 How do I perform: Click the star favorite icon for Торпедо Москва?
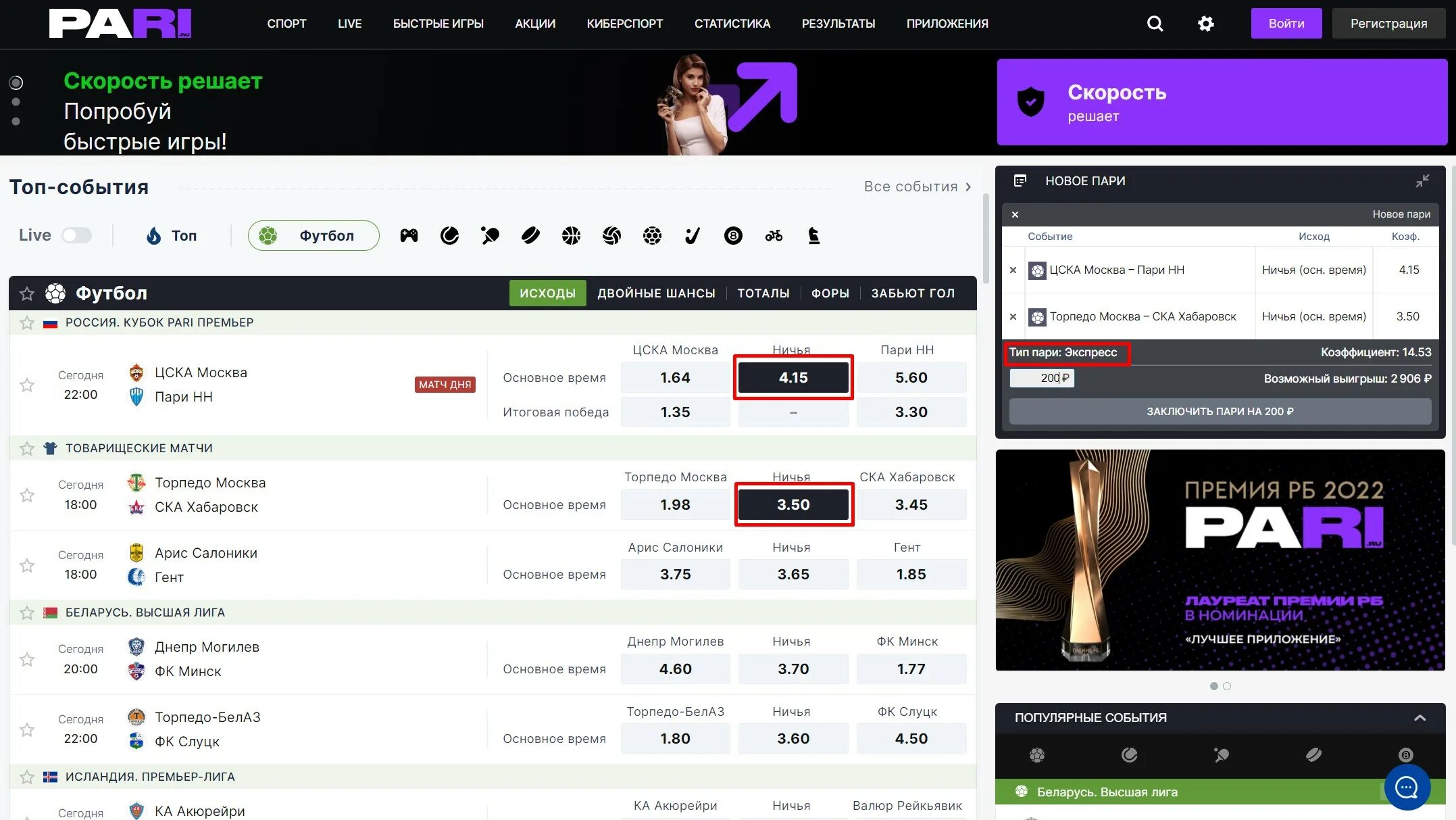point(26,494)
